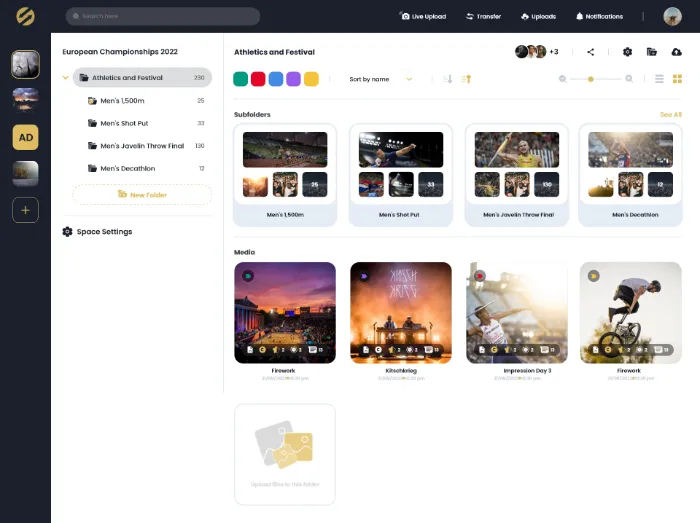The image size is (700, 523).
Task: Sort items in descending order
Action: point(448,79)
